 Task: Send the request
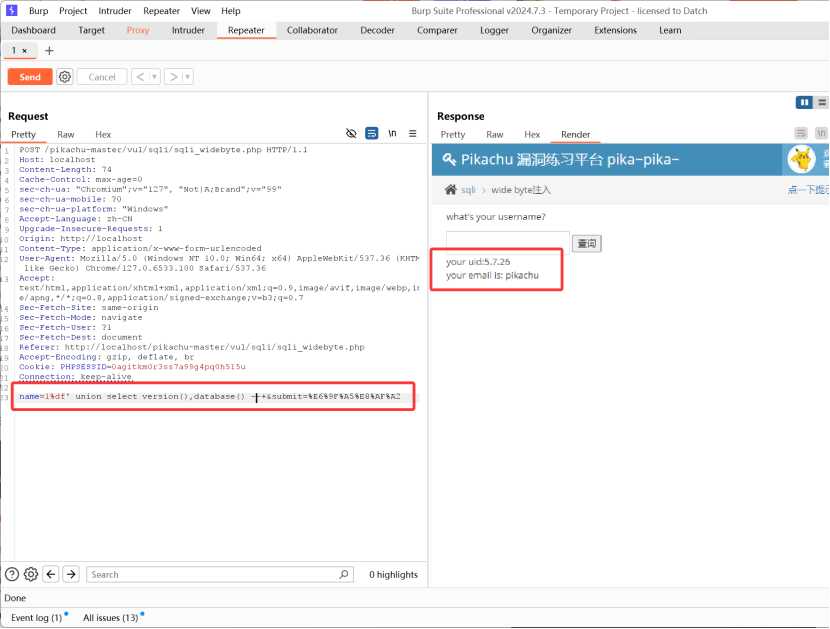tap(30, 77)
